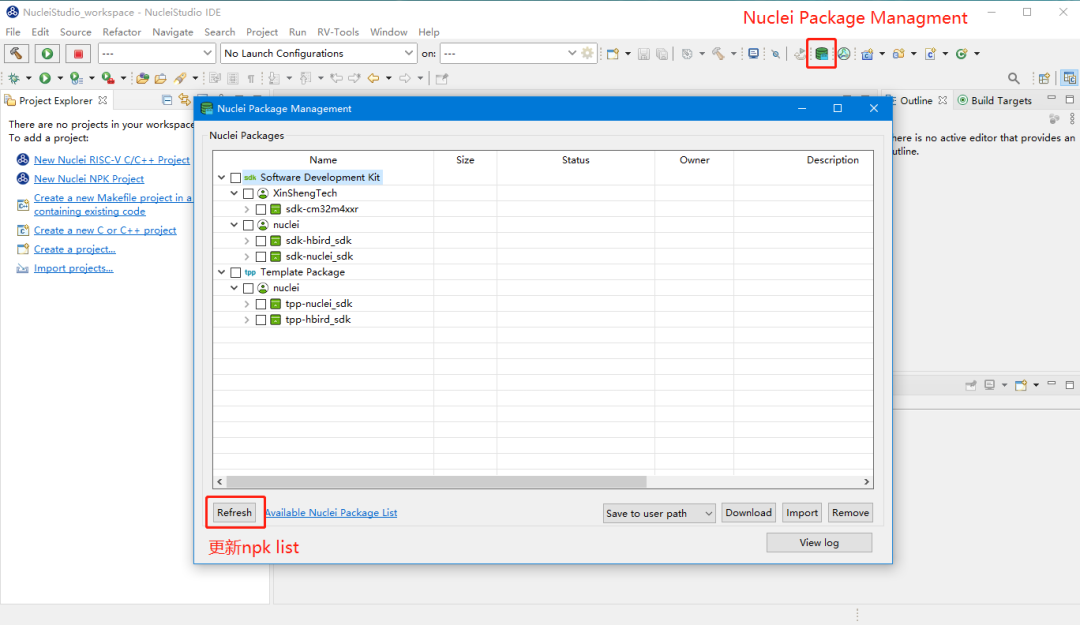Click the hammer Build button in launch bar
The width and height of the screenshot is (1080, 625).
16,53
